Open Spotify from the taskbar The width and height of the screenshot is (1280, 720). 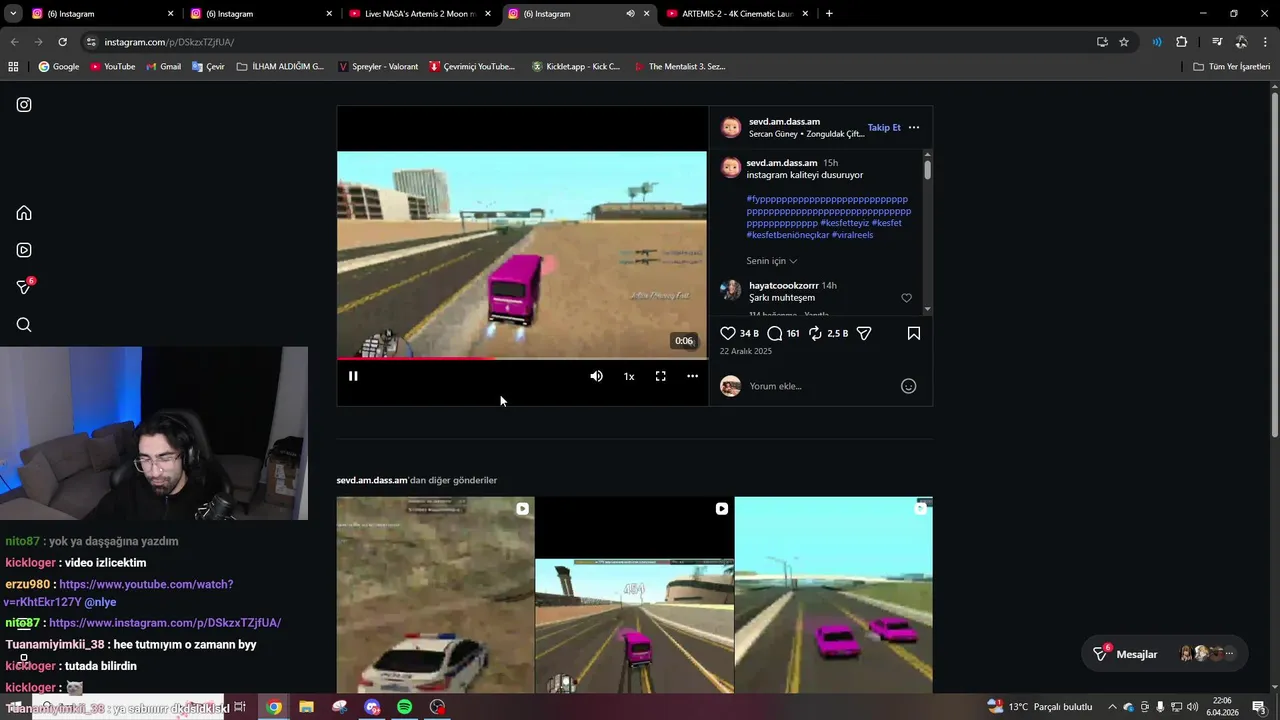(404, 707)
